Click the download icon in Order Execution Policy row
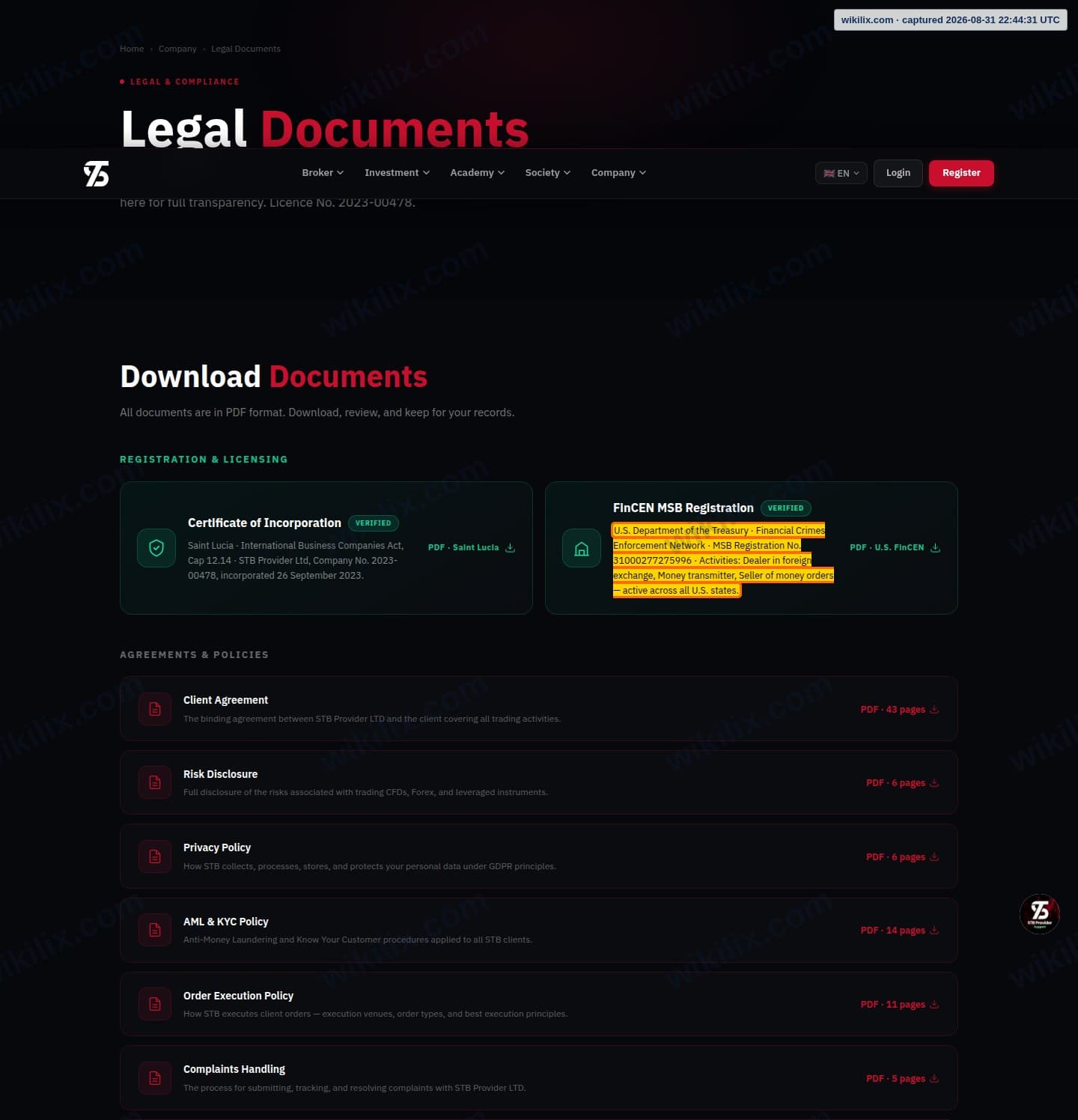 click(x=934, y=1004)
